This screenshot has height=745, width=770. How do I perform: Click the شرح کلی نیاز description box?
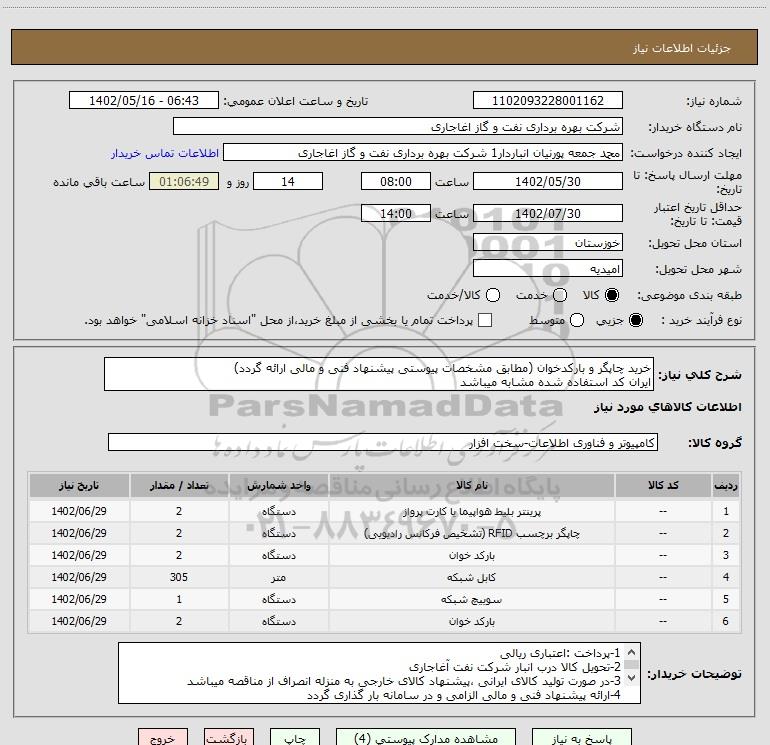(379, 375)
